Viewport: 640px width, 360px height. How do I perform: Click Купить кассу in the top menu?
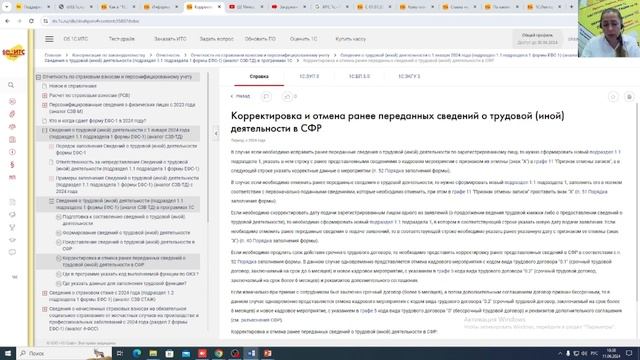point(351,39)
